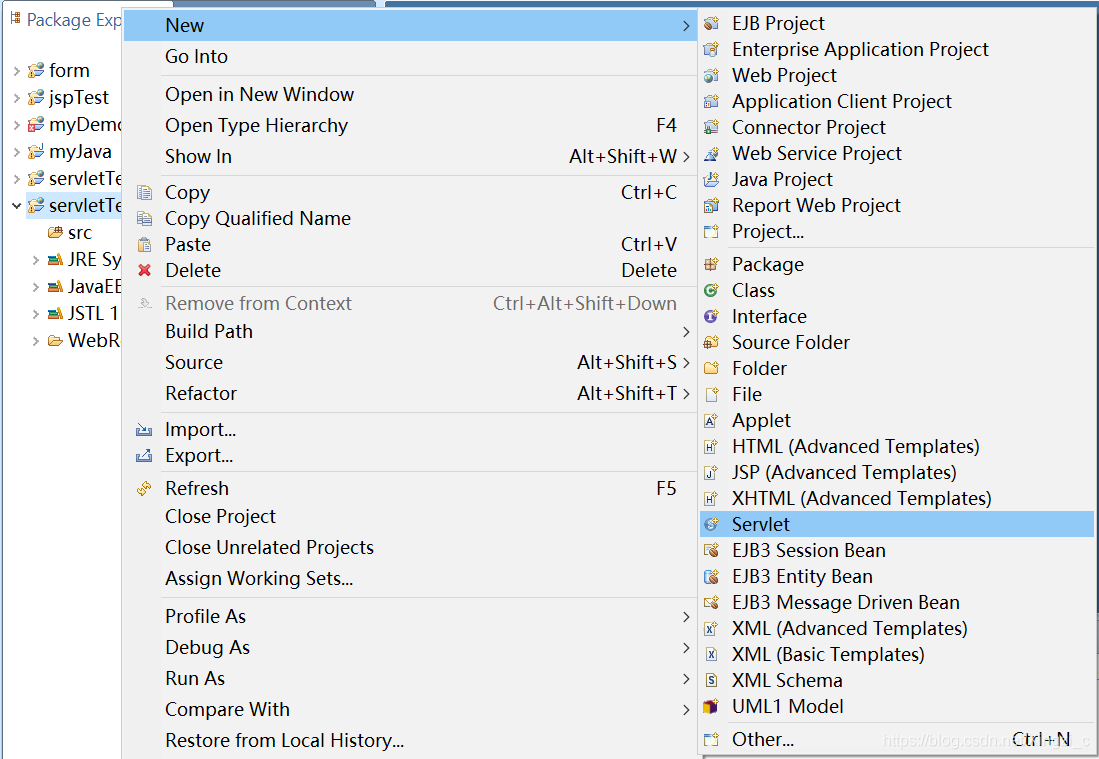Click the Application Client Project icon

click(x=711, y=102)
